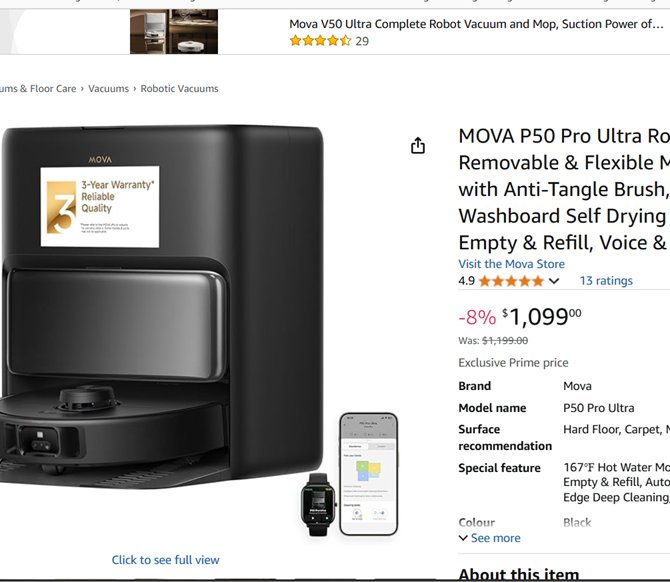Visit the Mova Store link
Viewport: 670px width, 582px height.
pos(511,264)
